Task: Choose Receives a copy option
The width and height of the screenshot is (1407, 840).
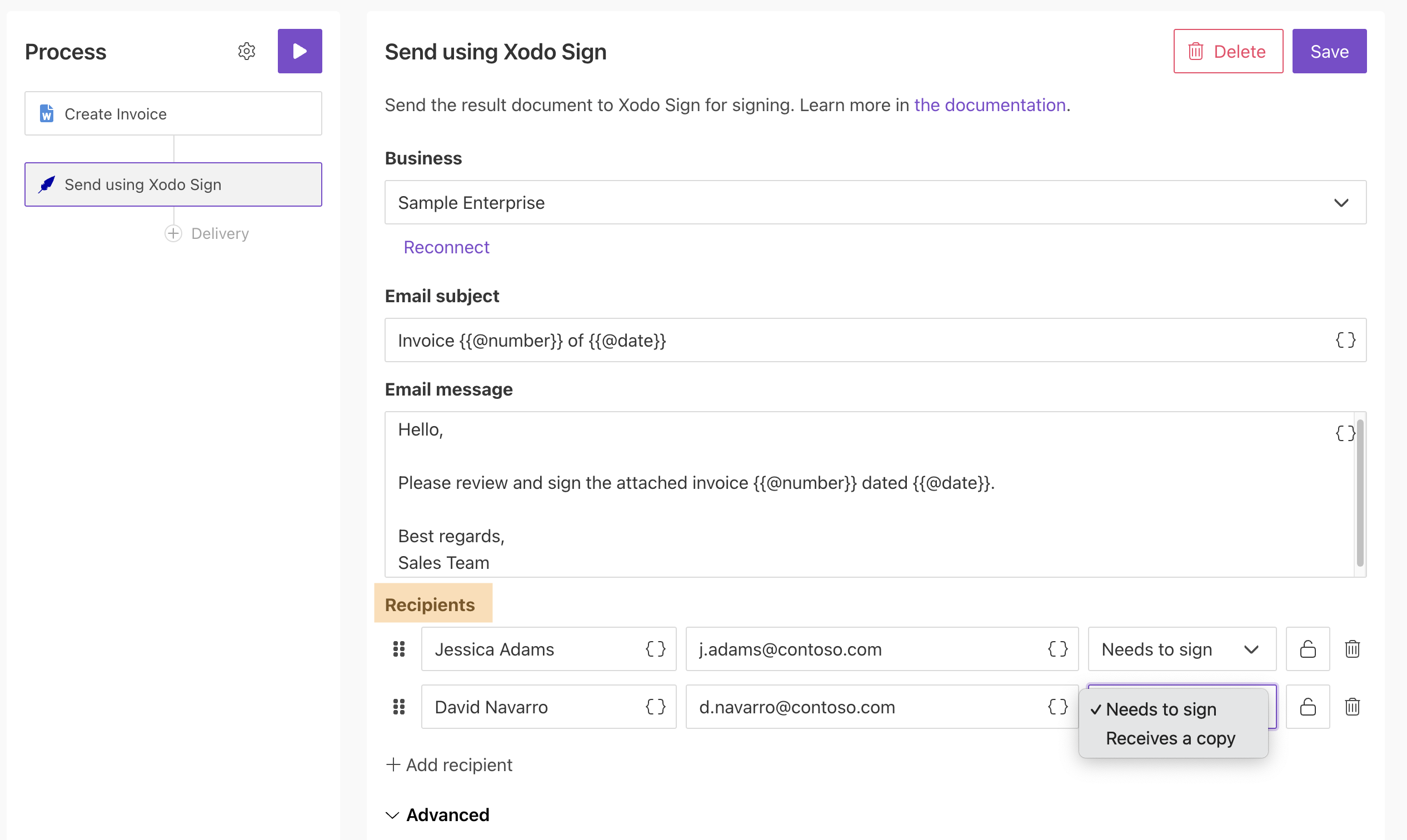Action: (x=1172, y=739)
